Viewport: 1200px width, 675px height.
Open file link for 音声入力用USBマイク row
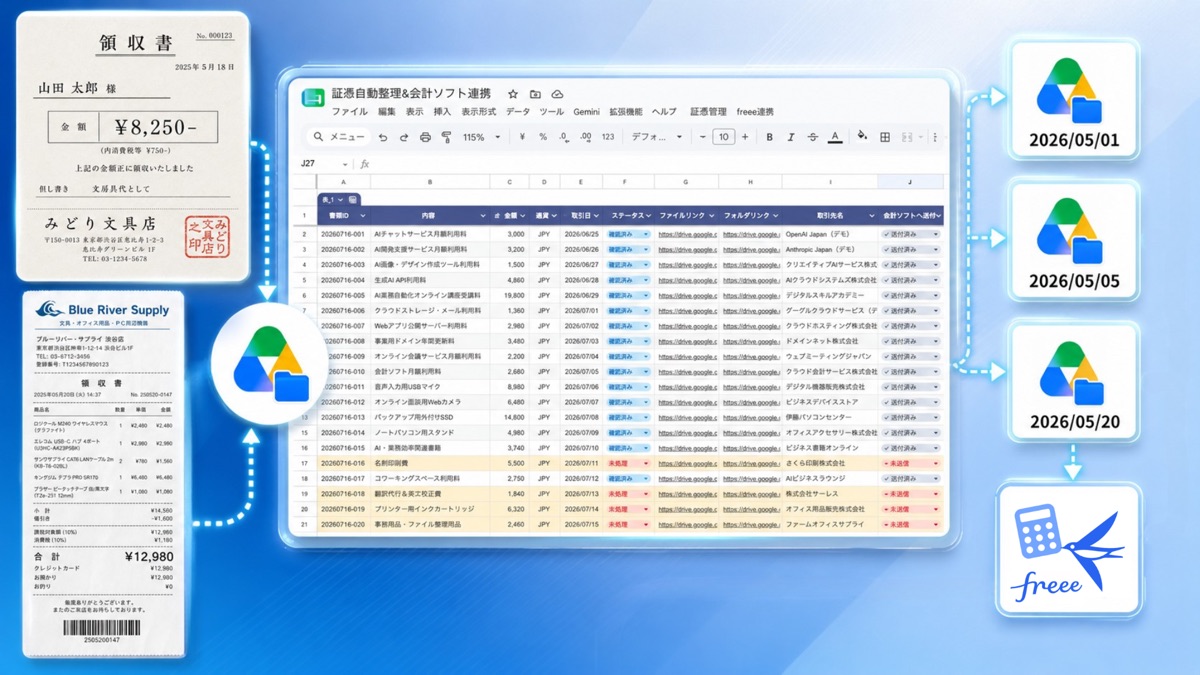pyautogui.click(x=687, y=387)
